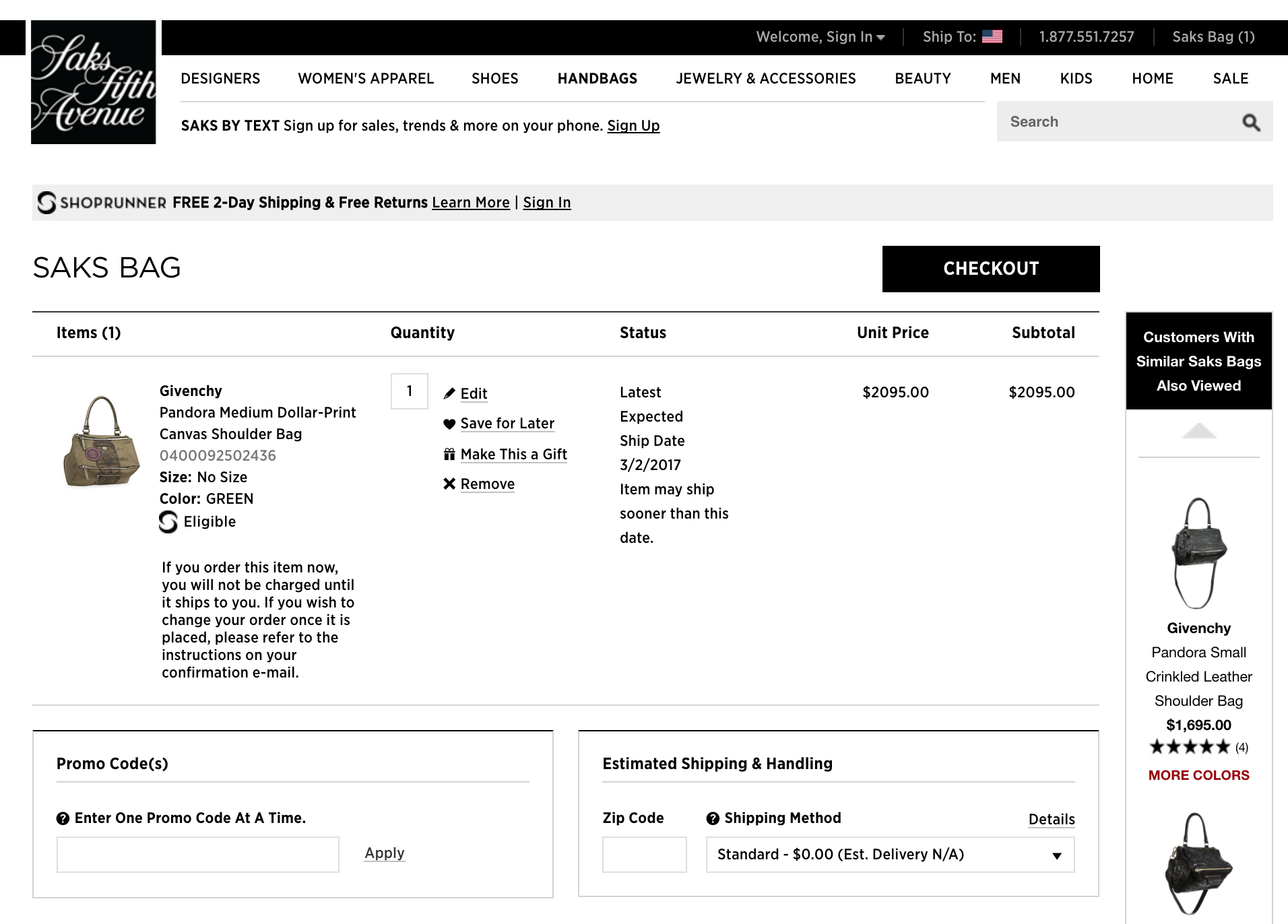Click the Search input field
This screenshot has width=1288, height=924.
point(1118,122)
